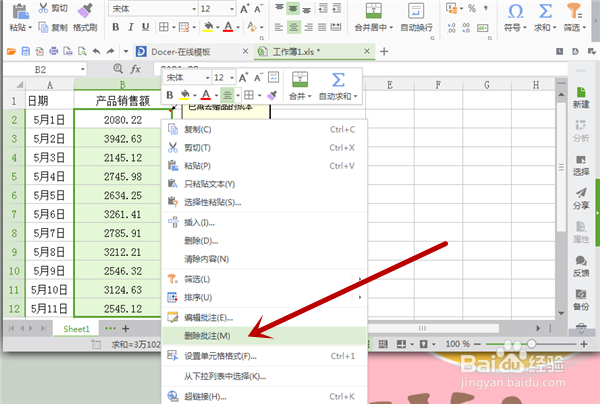600x404 pixels.
Task: Switch to the 工作簿1.xls document tab
Action: (x=297, y=52)
